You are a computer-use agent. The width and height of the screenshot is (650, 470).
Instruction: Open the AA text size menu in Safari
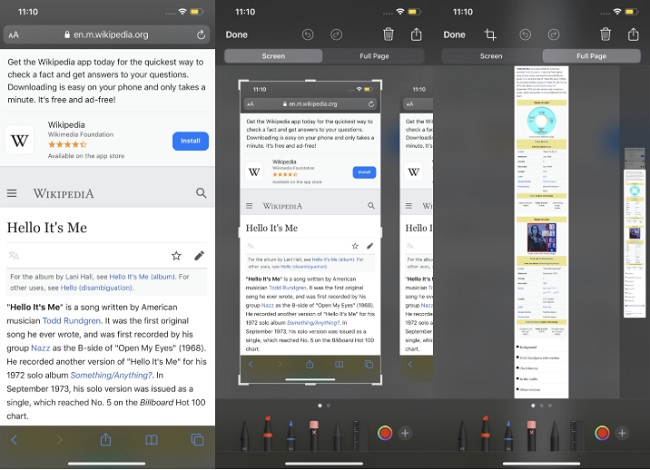(14, 35)
